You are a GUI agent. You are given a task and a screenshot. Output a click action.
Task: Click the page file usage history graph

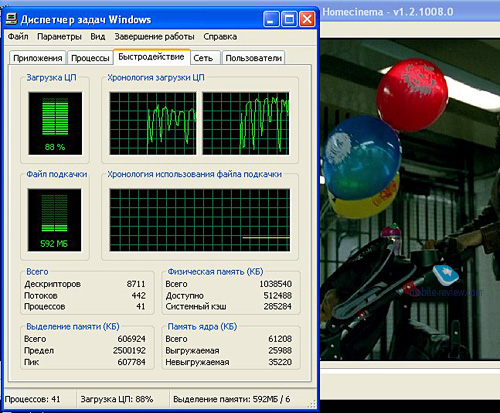[200, 220]
